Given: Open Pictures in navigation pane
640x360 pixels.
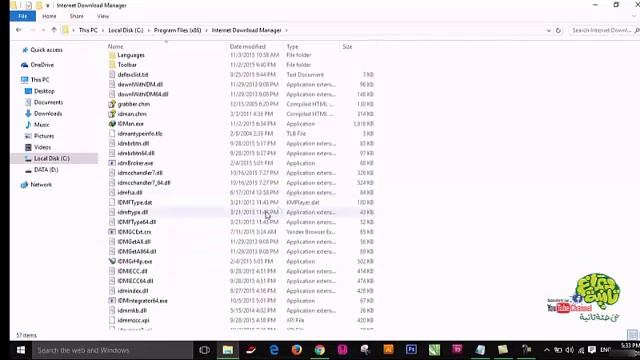Looking at the screenshot, I should coord(44,136).
